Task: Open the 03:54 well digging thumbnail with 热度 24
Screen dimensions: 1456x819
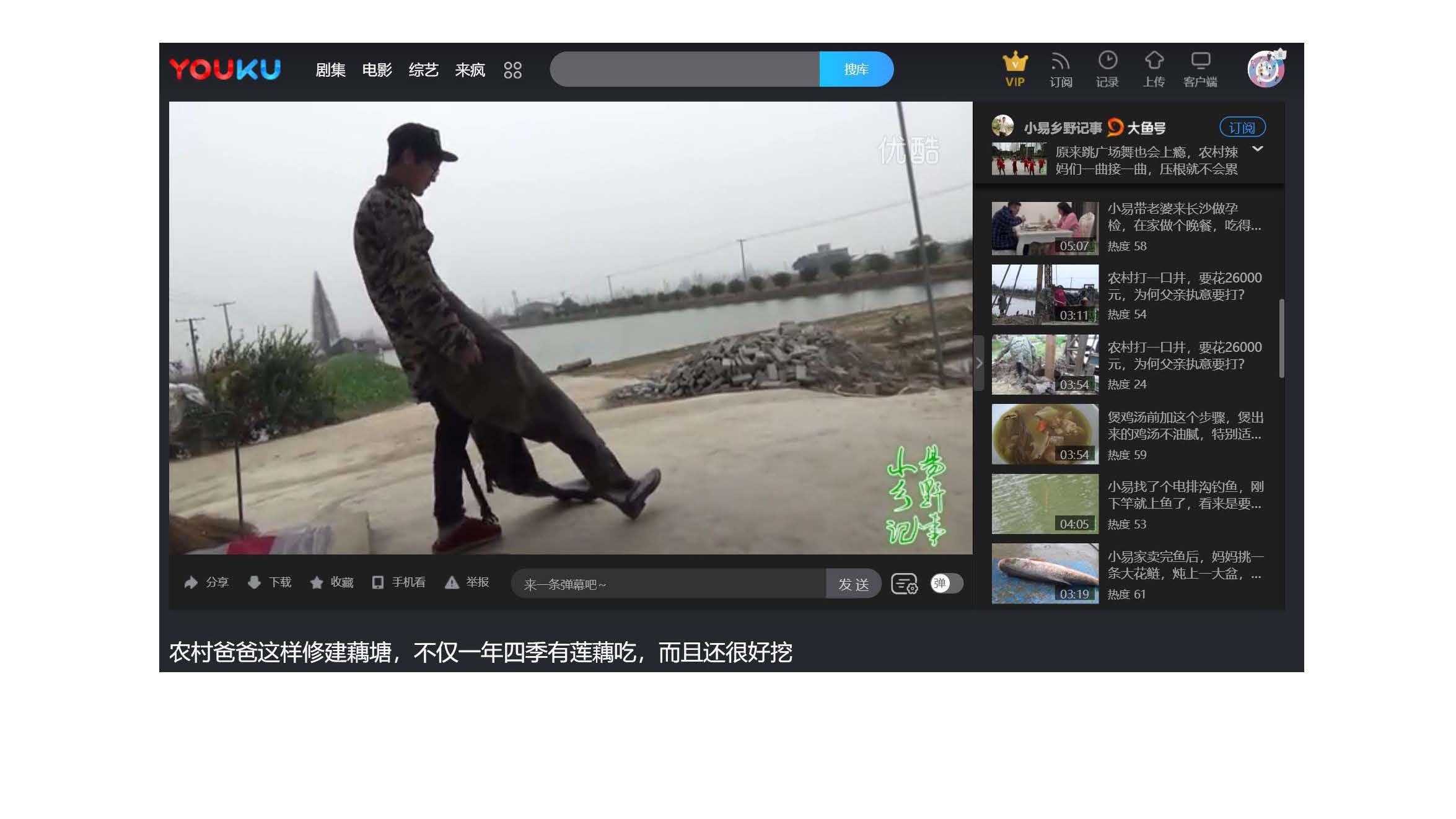Action: coord(1045,365)
